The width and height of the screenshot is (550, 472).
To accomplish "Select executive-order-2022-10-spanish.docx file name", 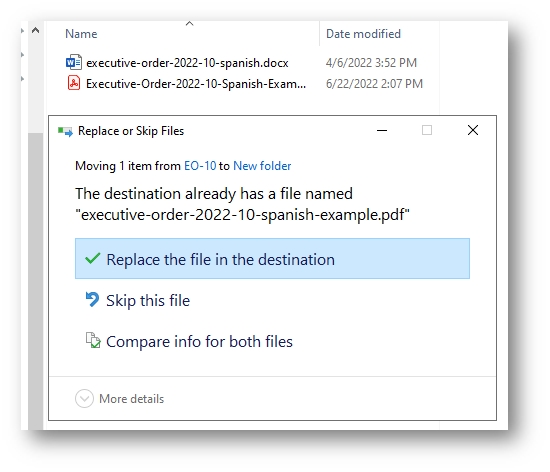I will (x=187, y=63).
